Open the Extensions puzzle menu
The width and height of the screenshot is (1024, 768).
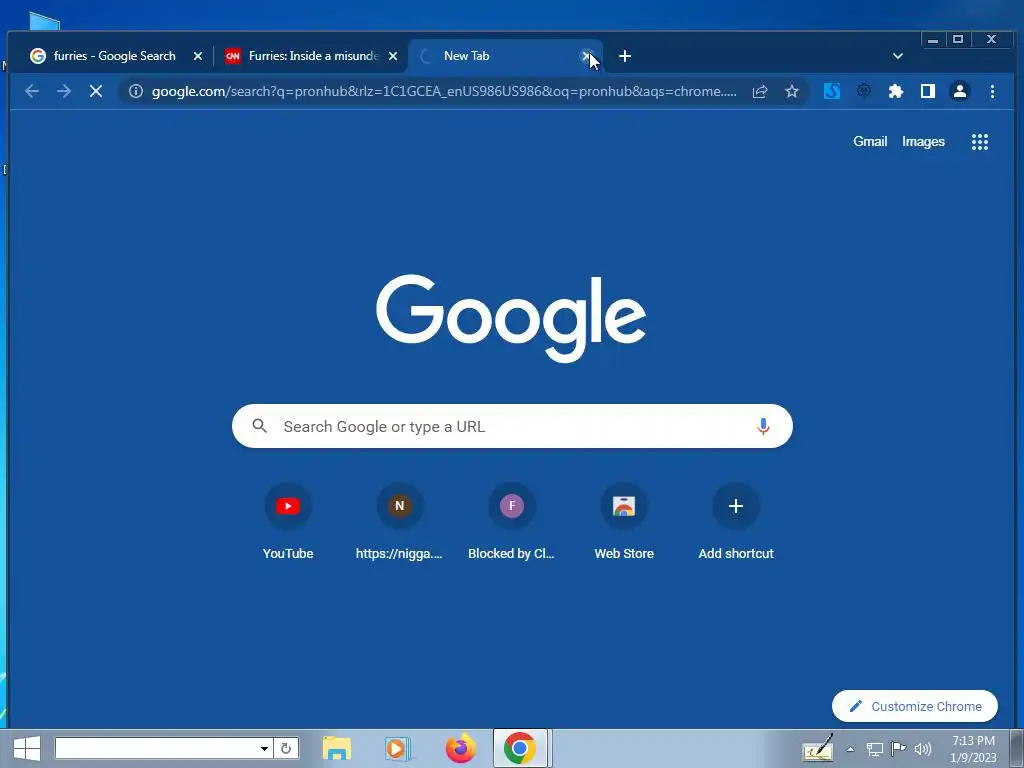896,91
